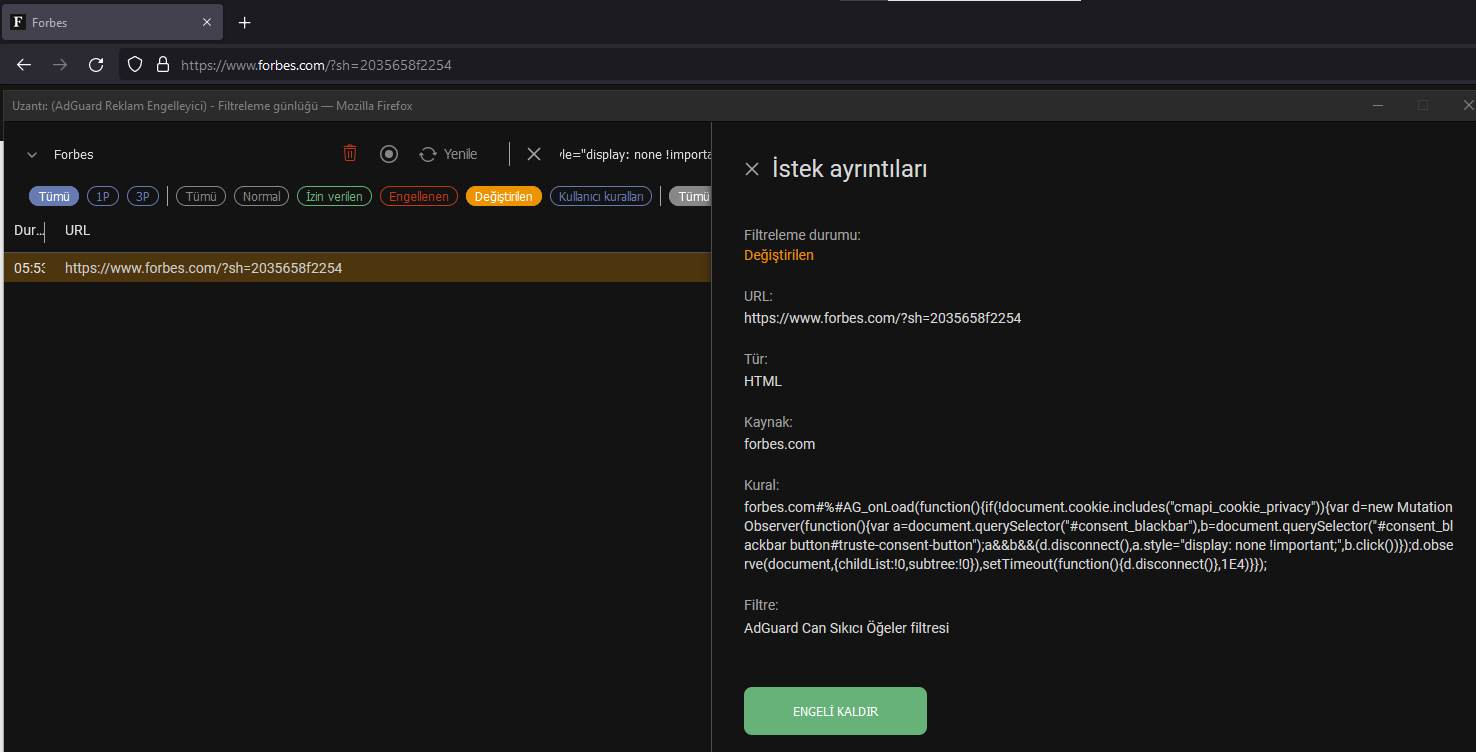1476x752 pixels.
Task: Collapse the Forbes tab group chevron
Action: [30, 154]
